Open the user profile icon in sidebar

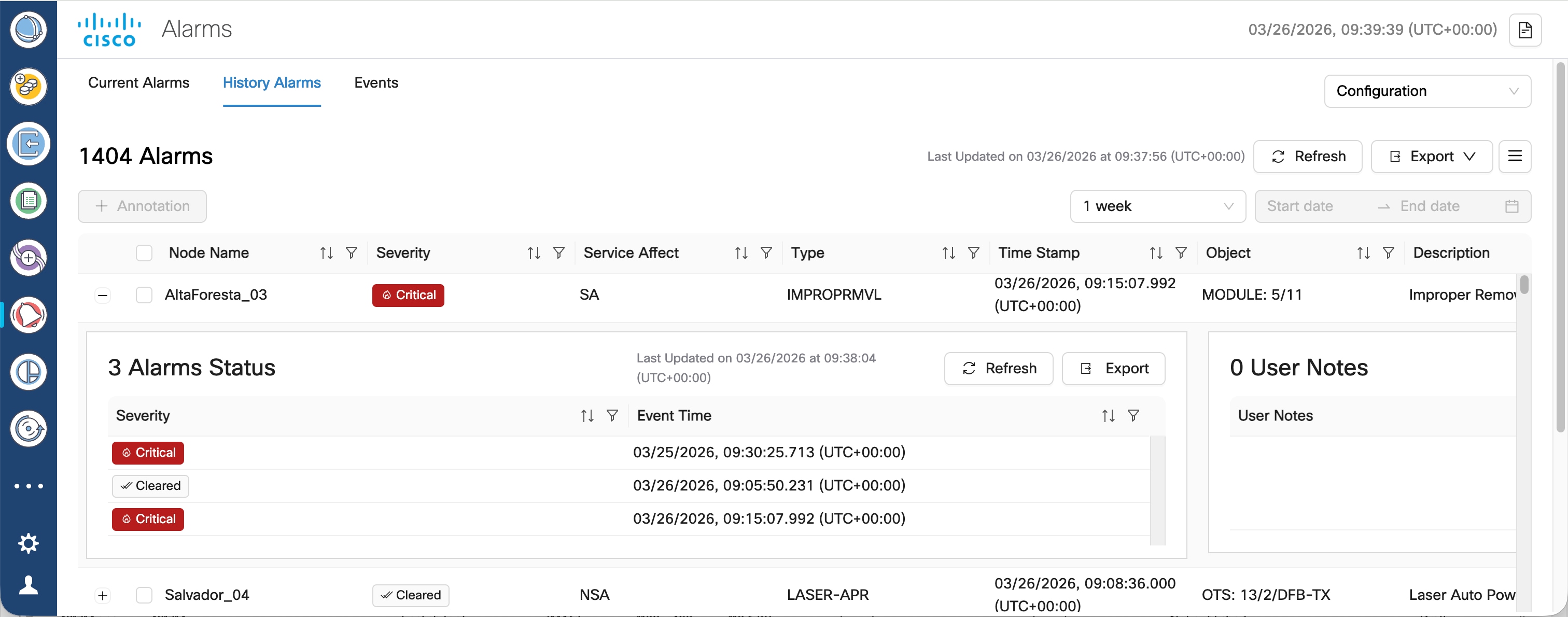[29, 584]
